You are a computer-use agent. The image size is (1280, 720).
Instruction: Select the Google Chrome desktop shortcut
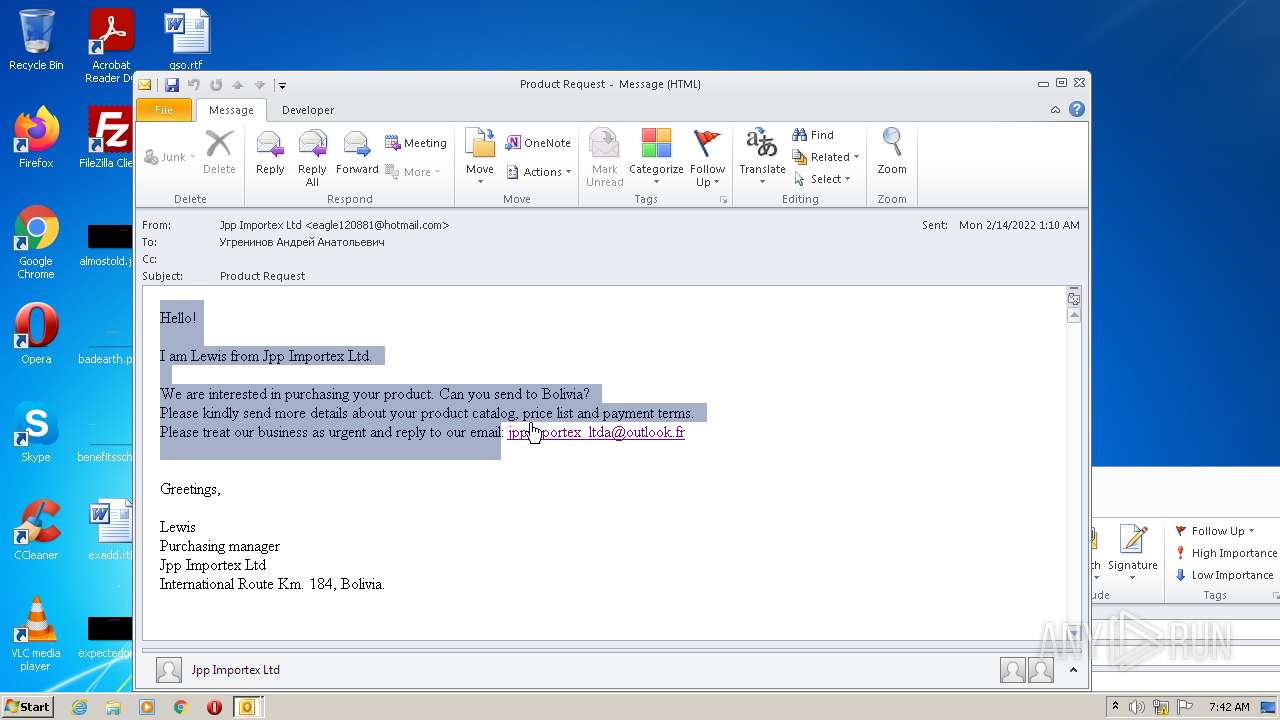[36, 243]
